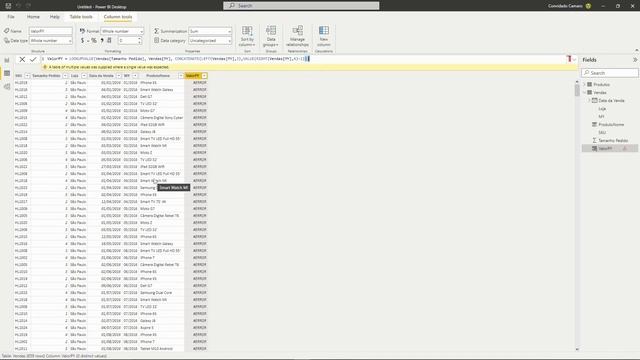Click the 'Câmera Digital Sony Cyber' cell

162,118
